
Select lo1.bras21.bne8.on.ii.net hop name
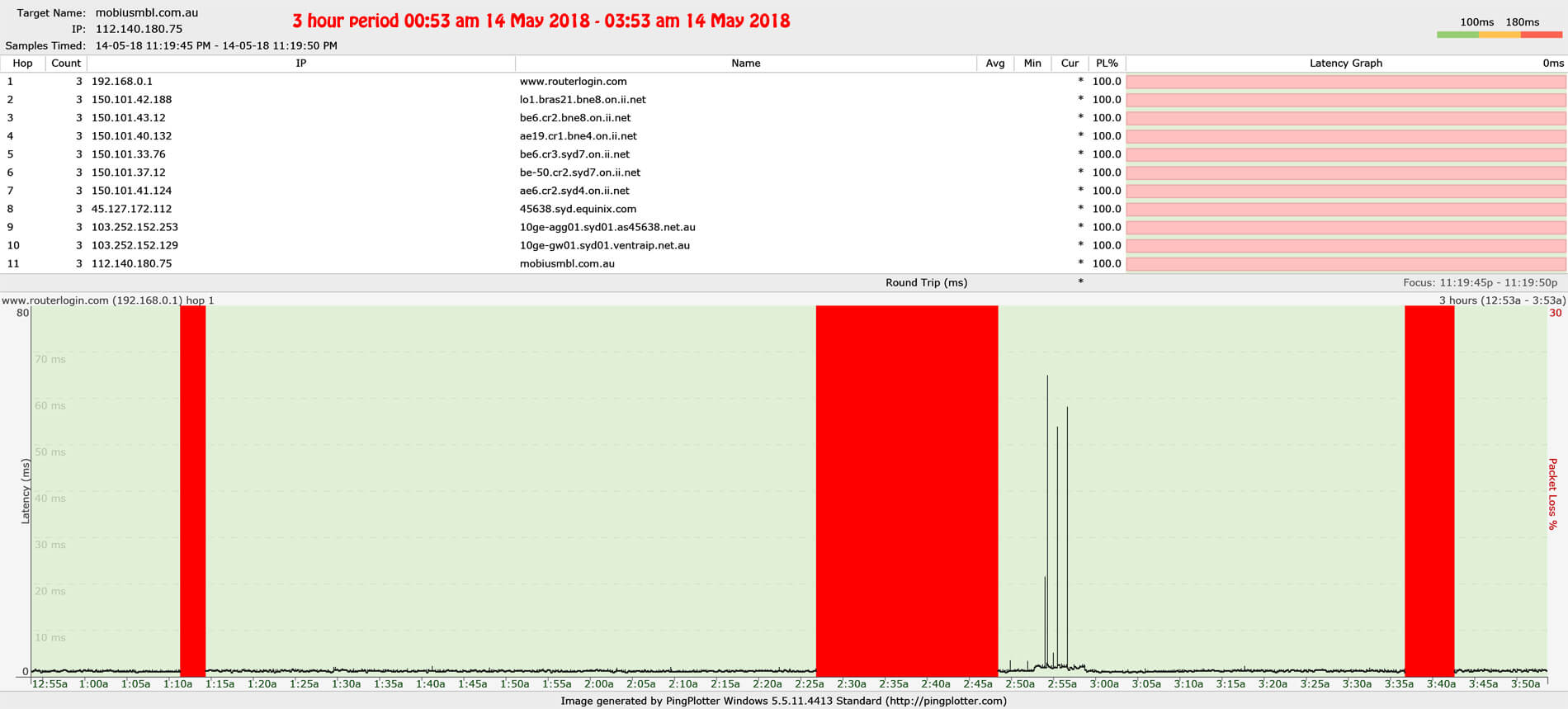tap(583, 100)
